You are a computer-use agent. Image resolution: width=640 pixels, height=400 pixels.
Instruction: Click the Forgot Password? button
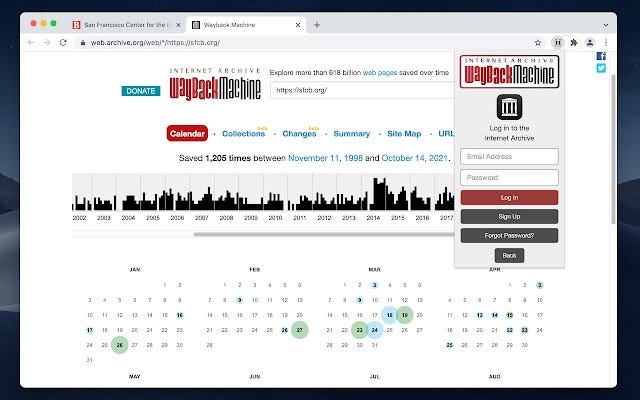coord(509,236)
